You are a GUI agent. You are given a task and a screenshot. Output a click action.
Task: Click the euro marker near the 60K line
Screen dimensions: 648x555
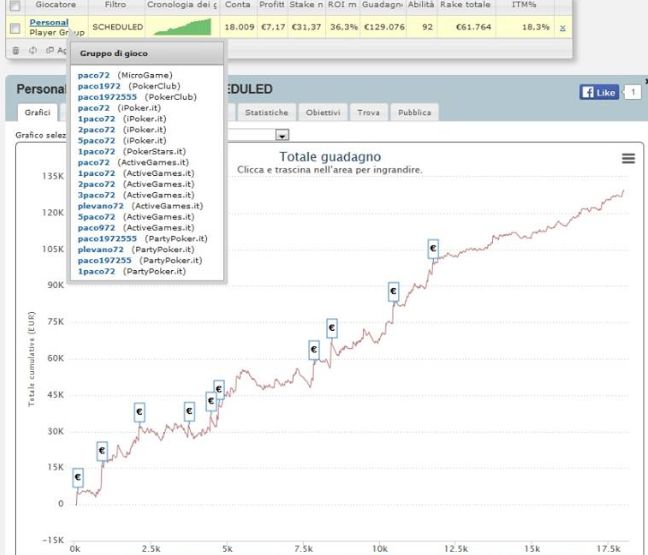314,350
